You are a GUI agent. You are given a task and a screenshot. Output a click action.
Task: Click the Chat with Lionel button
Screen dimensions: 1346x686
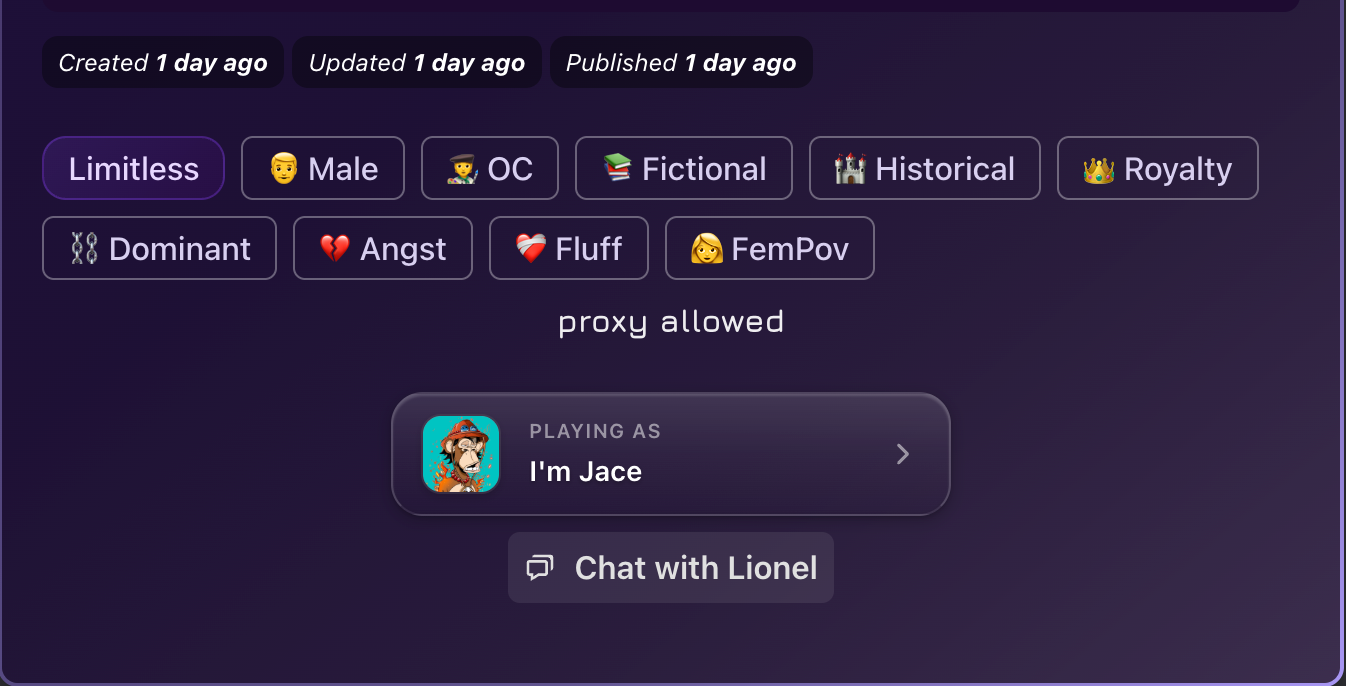coord(670,568)
